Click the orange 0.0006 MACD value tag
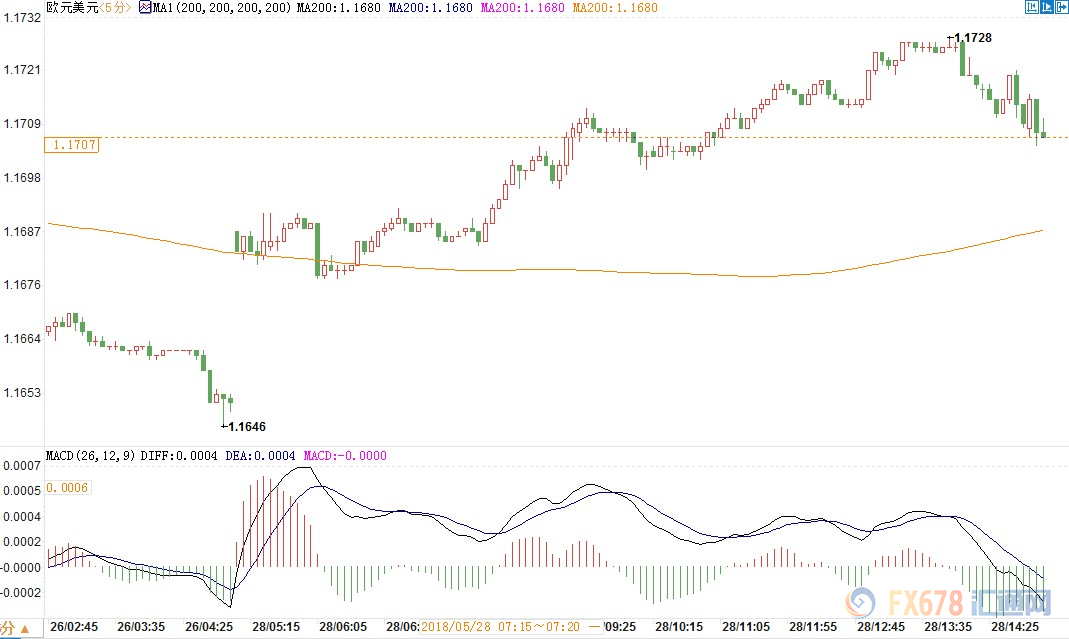The height and width of the screenshot is (639, 1069). click(67, 488)
